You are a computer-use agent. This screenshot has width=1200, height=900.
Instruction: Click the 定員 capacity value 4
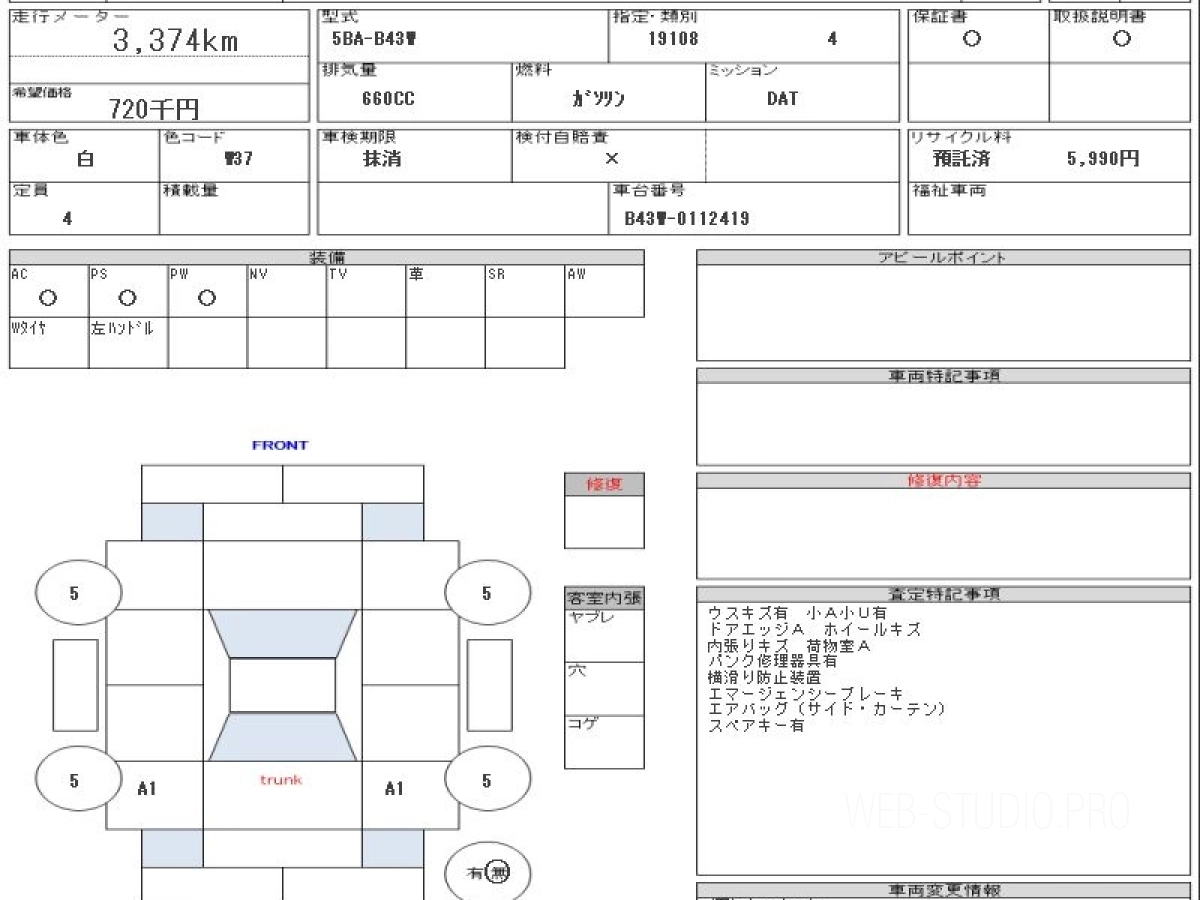[67, 218]
